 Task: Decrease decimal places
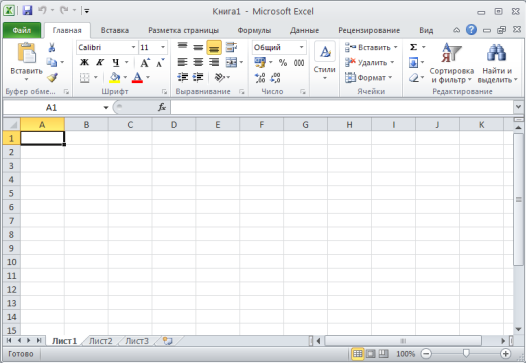(x=276, y=78)
